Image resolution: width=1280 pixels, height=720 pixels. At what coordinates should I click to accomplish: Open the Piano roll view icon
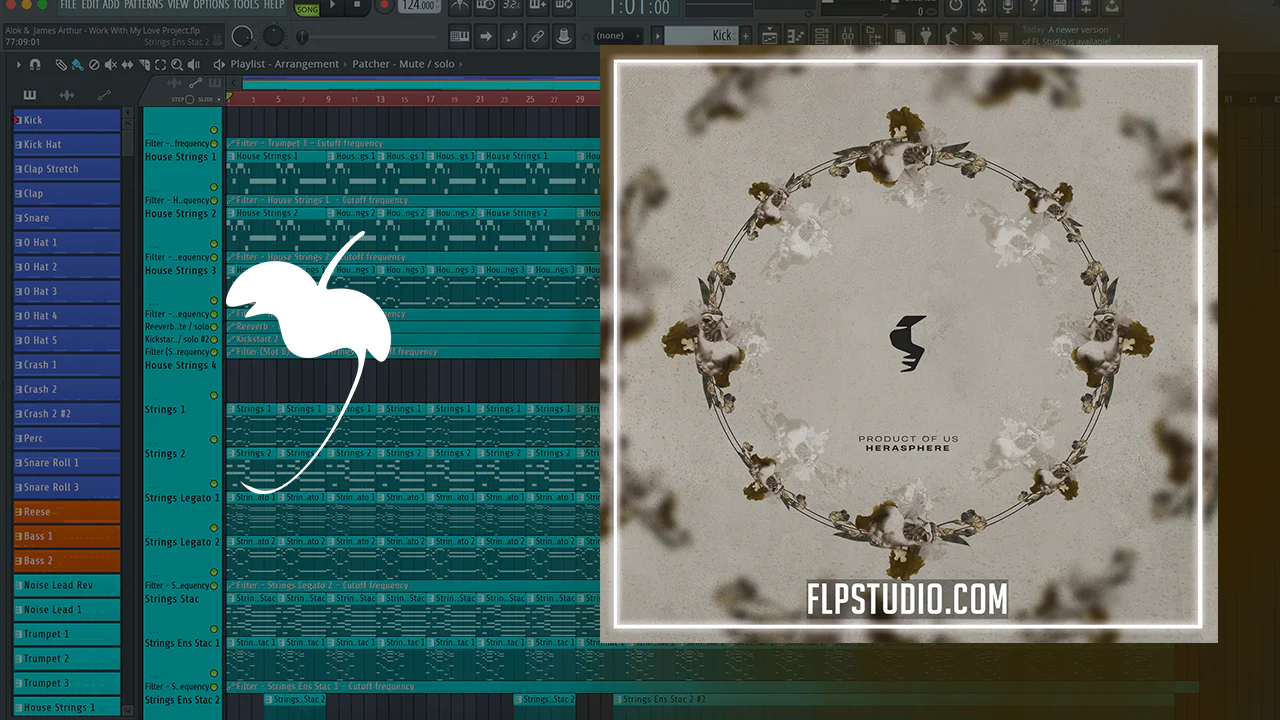[795, 36]
